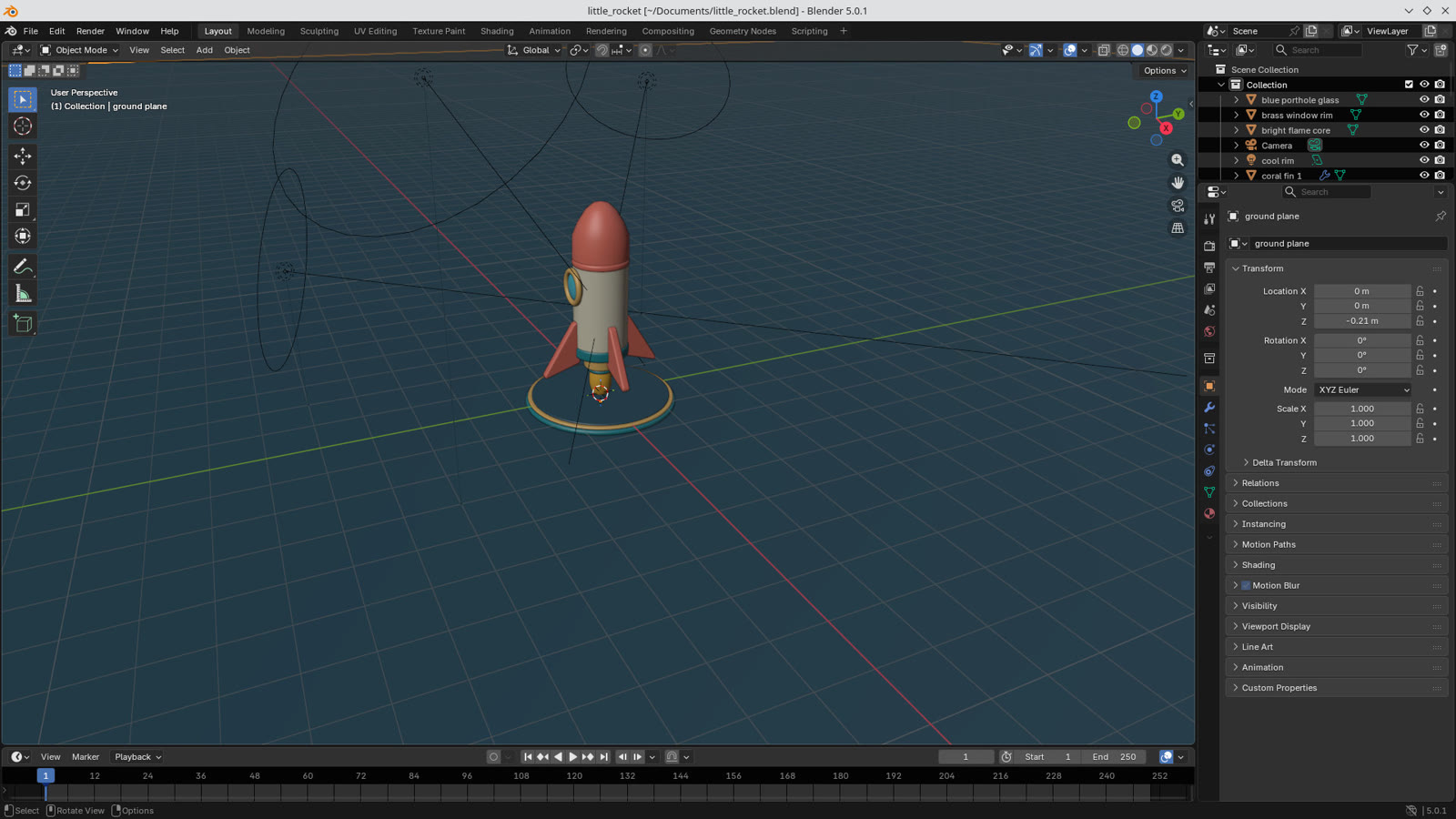Expand the brass window rim tree item
1456x819 pixels.
(1237, 116)
